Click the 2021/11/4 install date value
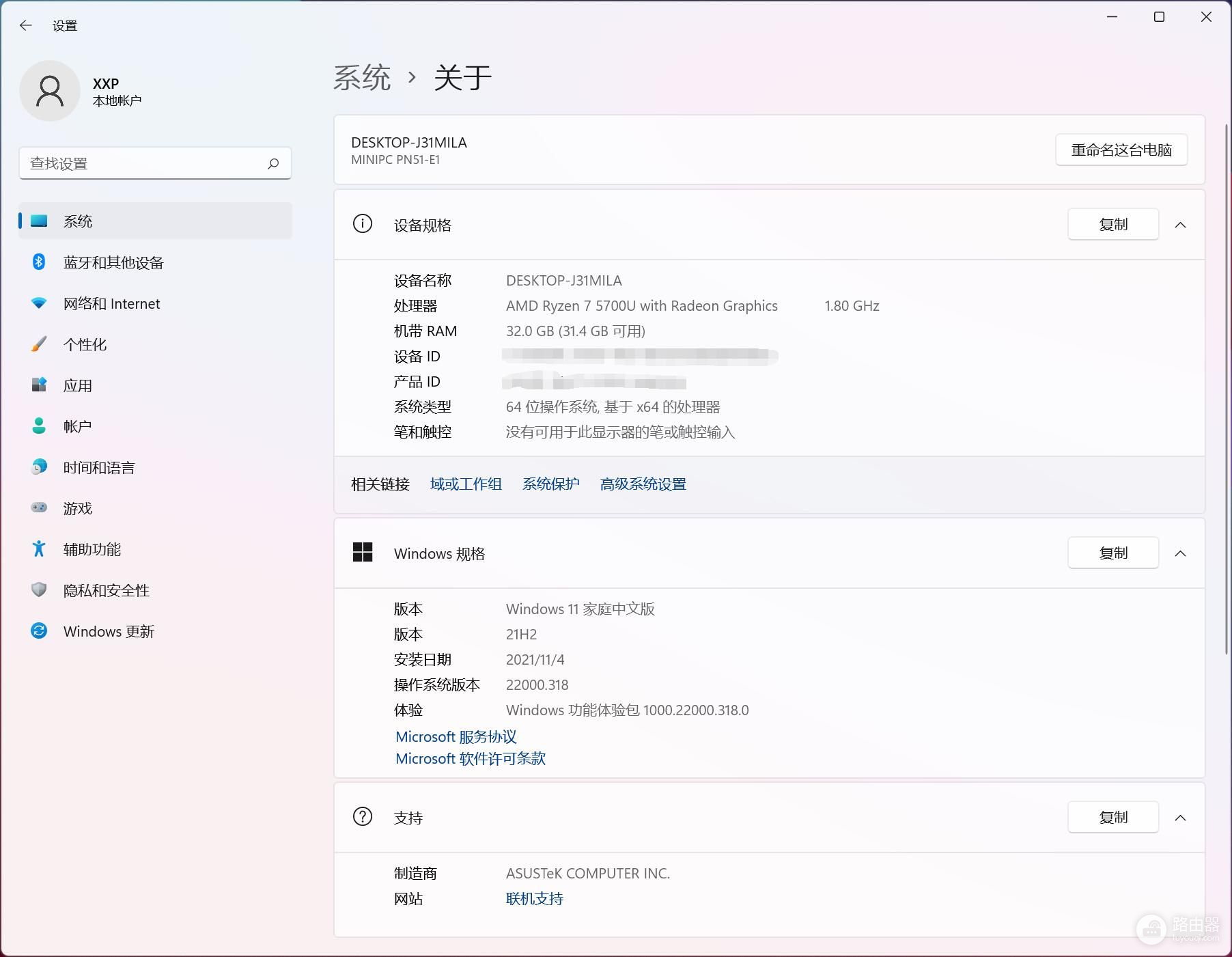 [x=535, y=659]
